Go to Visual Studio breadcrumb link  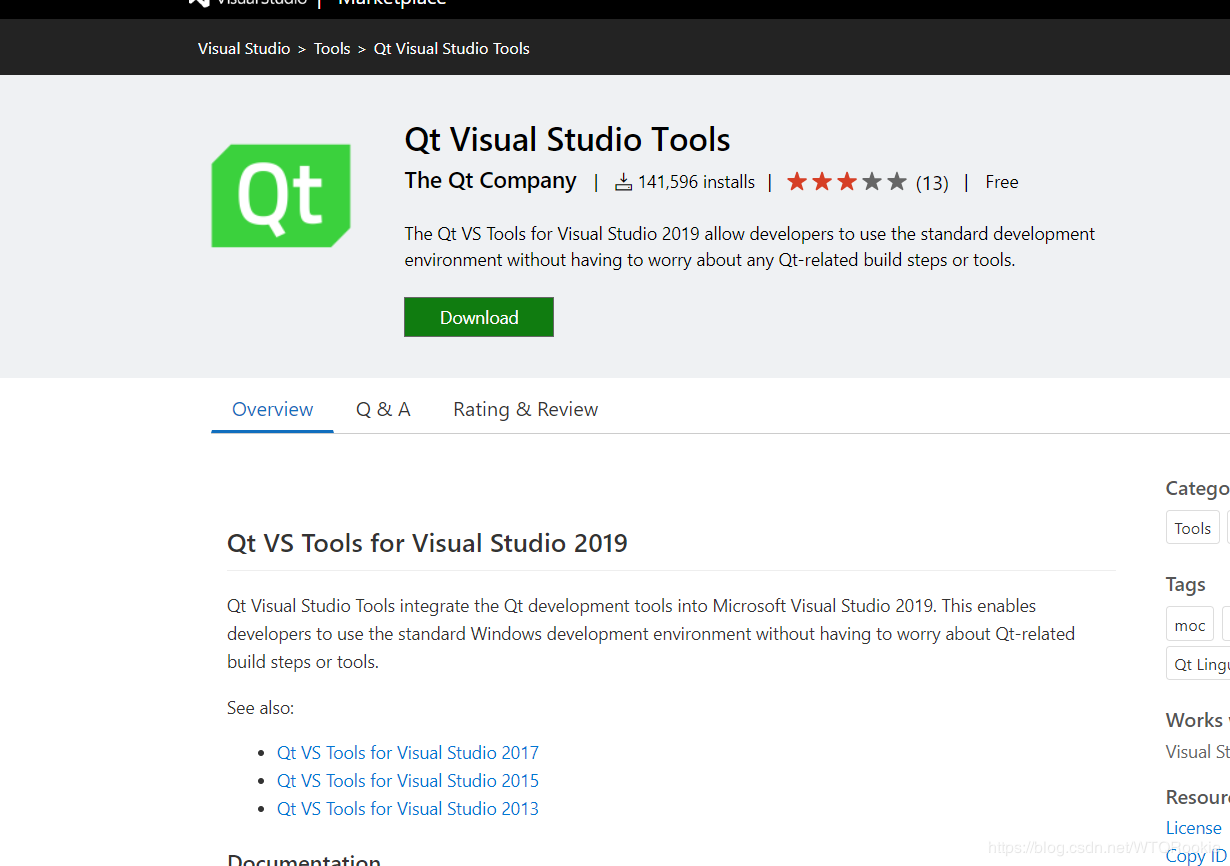(x=244, y=48)
